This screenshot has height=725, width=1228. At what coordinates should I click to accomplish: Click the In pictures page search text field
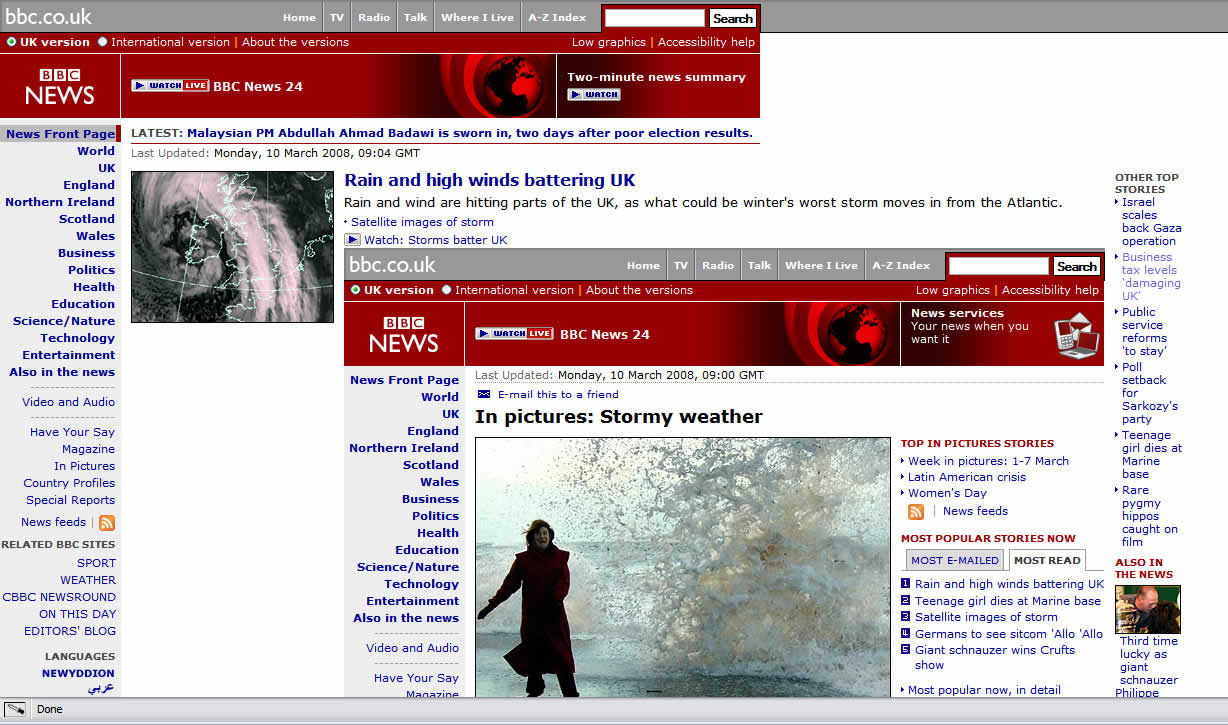(x=999, y=266)
